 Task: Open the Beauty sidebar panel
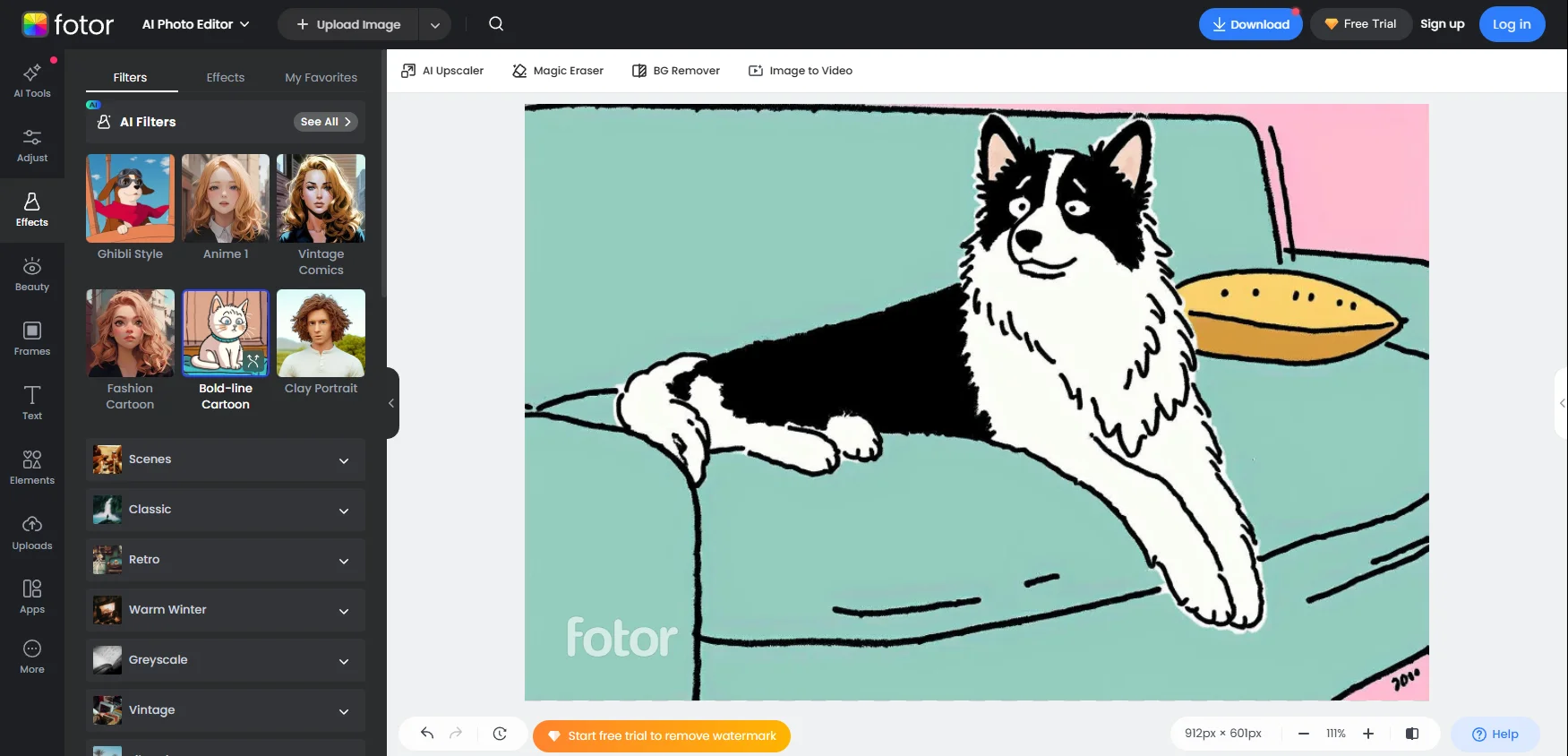pyautogui.click(x=32, y=274)
